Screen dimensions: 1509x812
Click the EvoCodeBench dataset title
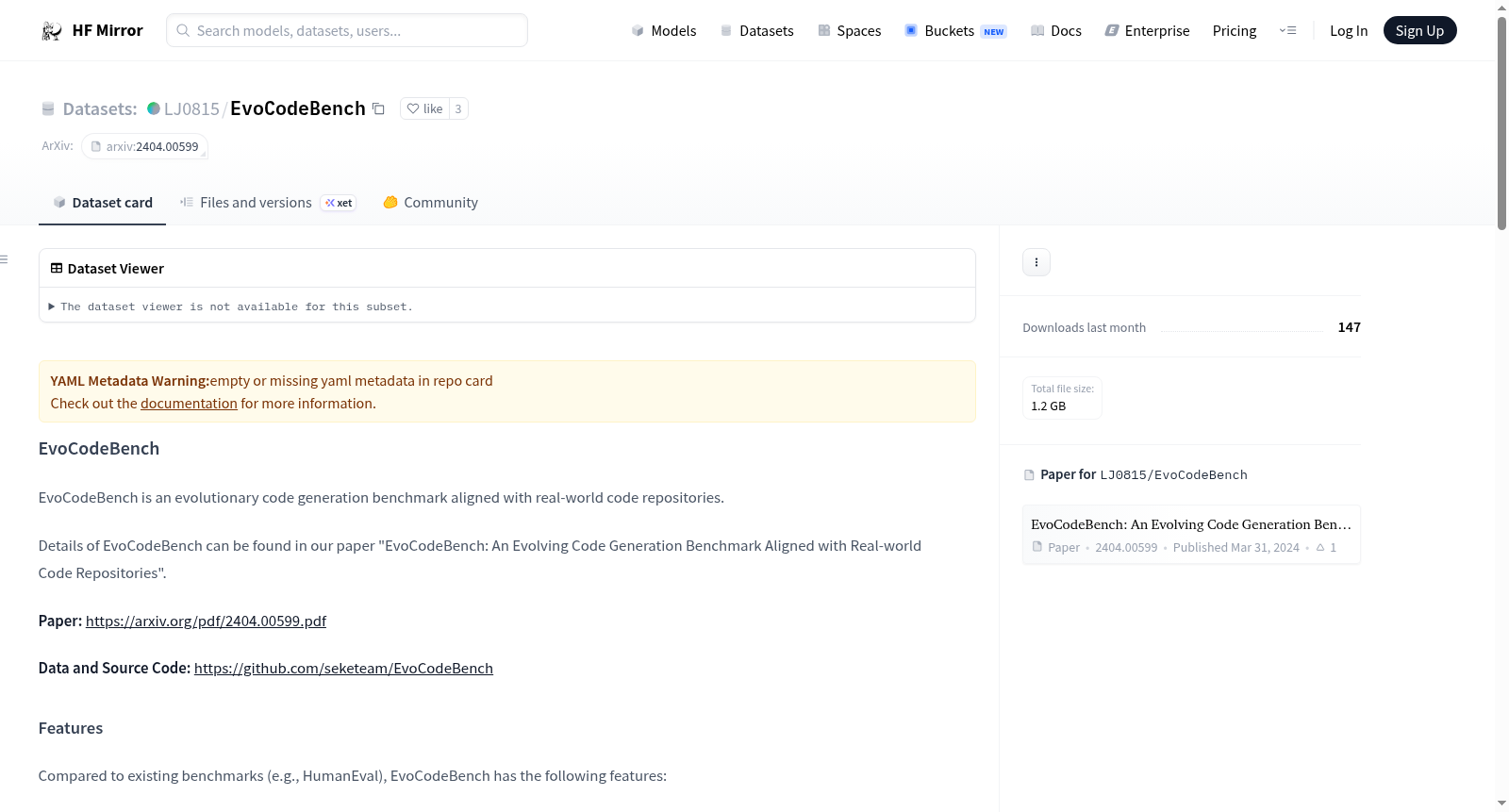tap(298, 108)
